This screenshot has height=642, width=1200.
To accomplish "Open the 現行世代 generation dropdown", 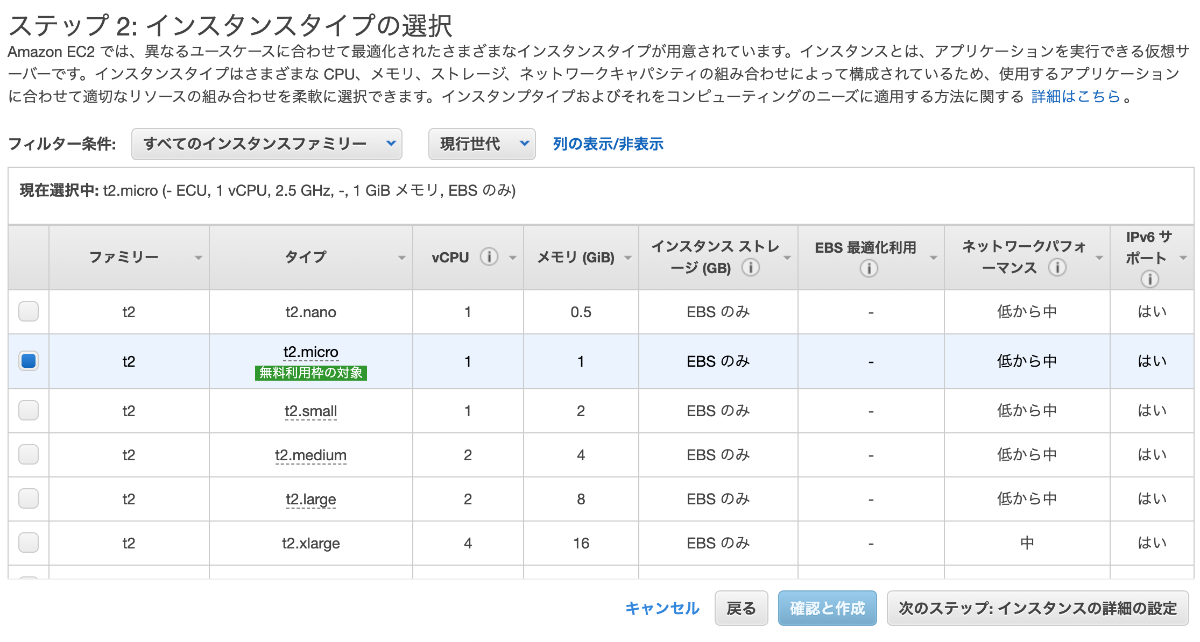I will 482,144.
